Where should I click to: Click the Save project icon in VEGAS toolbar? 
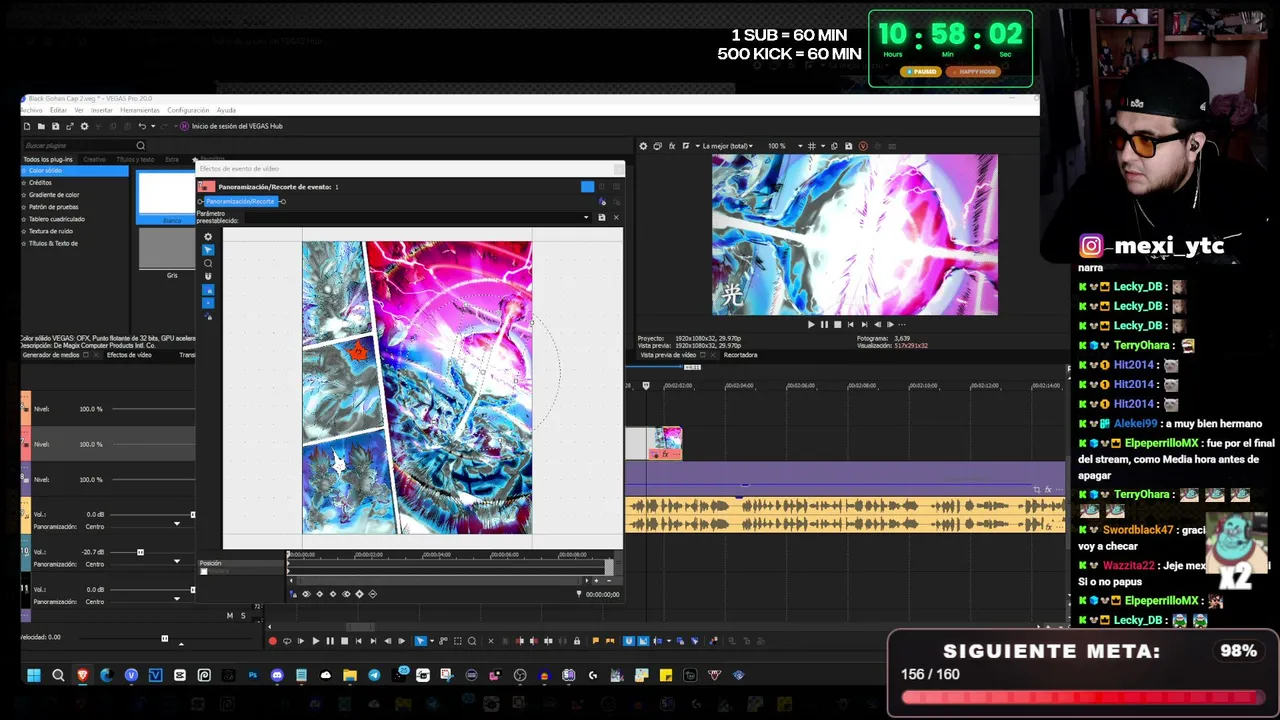[55, 126]
